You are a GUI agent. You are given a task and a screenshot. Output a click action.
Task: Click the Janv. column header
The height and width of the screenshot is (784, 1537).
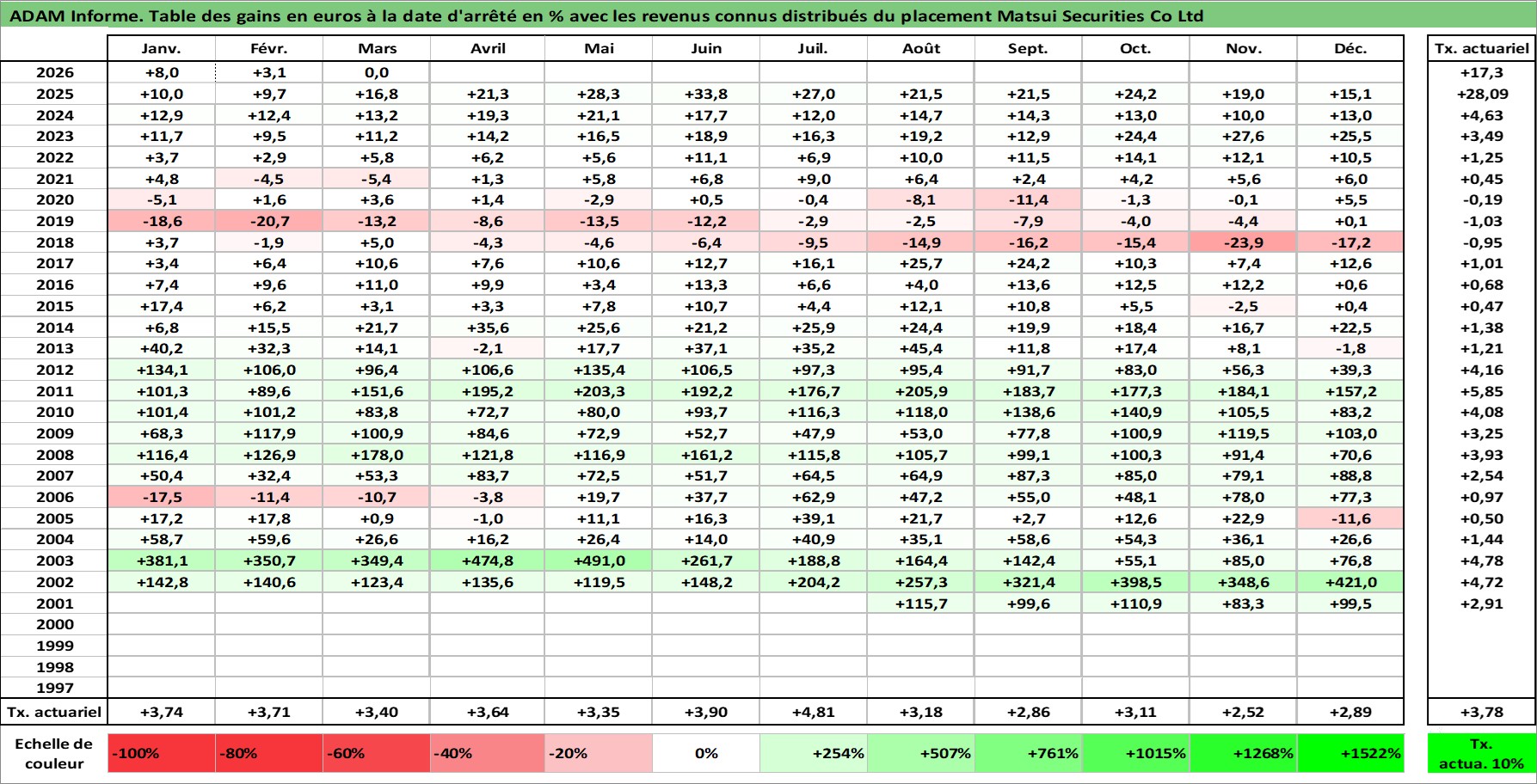(x=161, y=49)
